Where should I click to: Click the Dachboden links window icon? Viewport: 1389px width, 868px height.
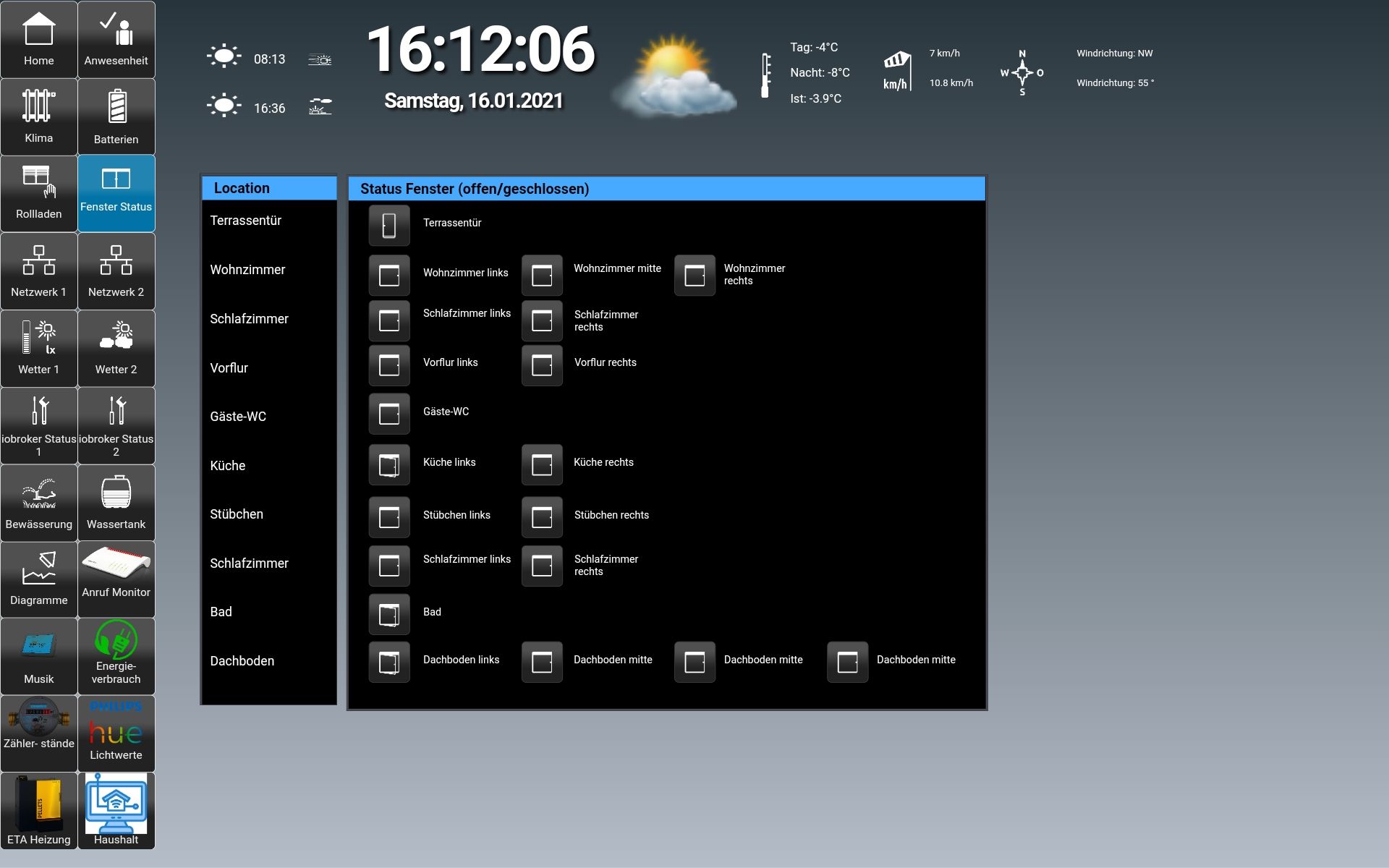[389, 662]
